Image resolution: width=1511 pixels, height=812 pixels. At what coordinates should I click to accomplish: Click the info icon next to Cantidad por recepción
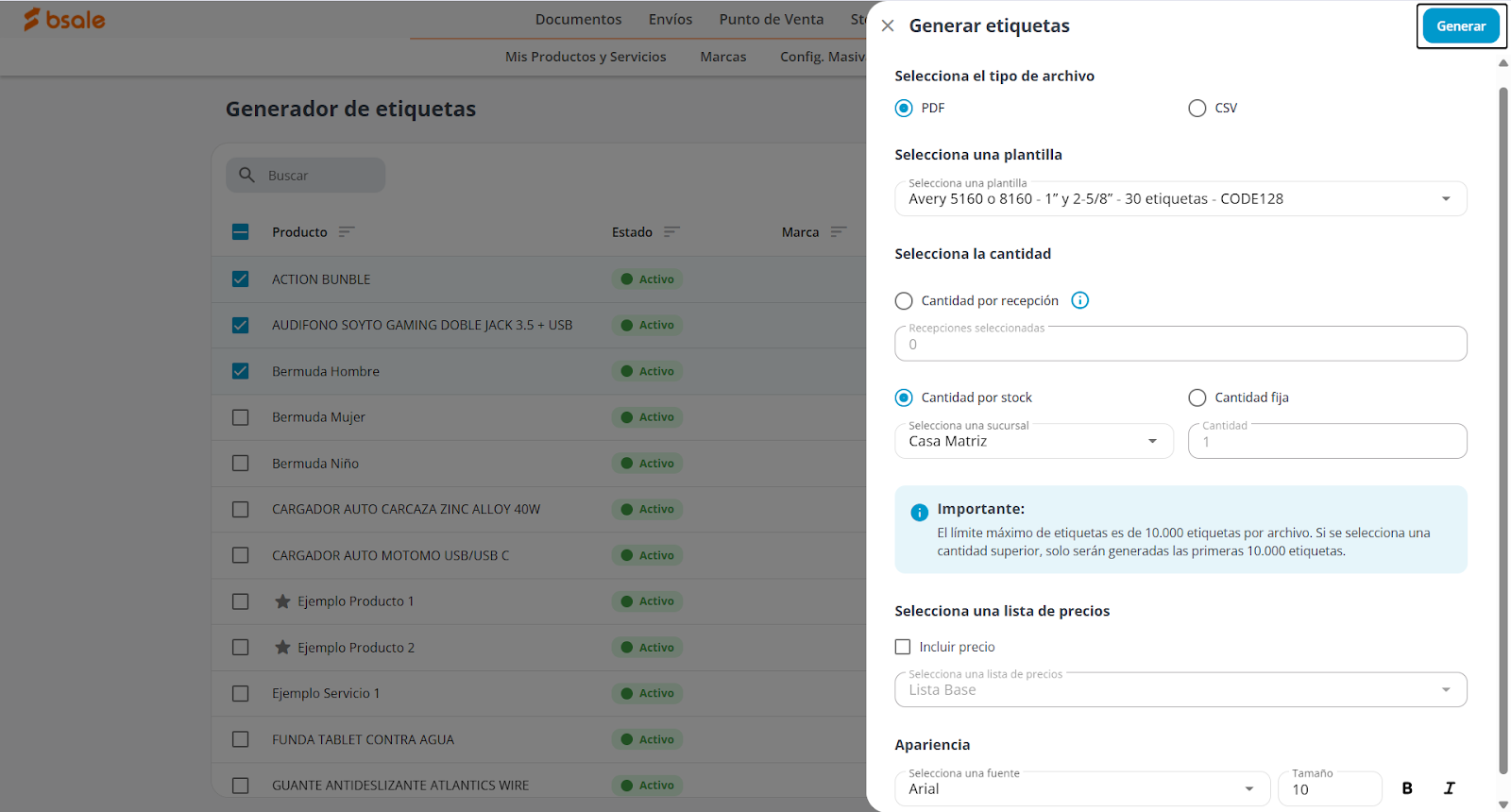tap(1080, 300)
